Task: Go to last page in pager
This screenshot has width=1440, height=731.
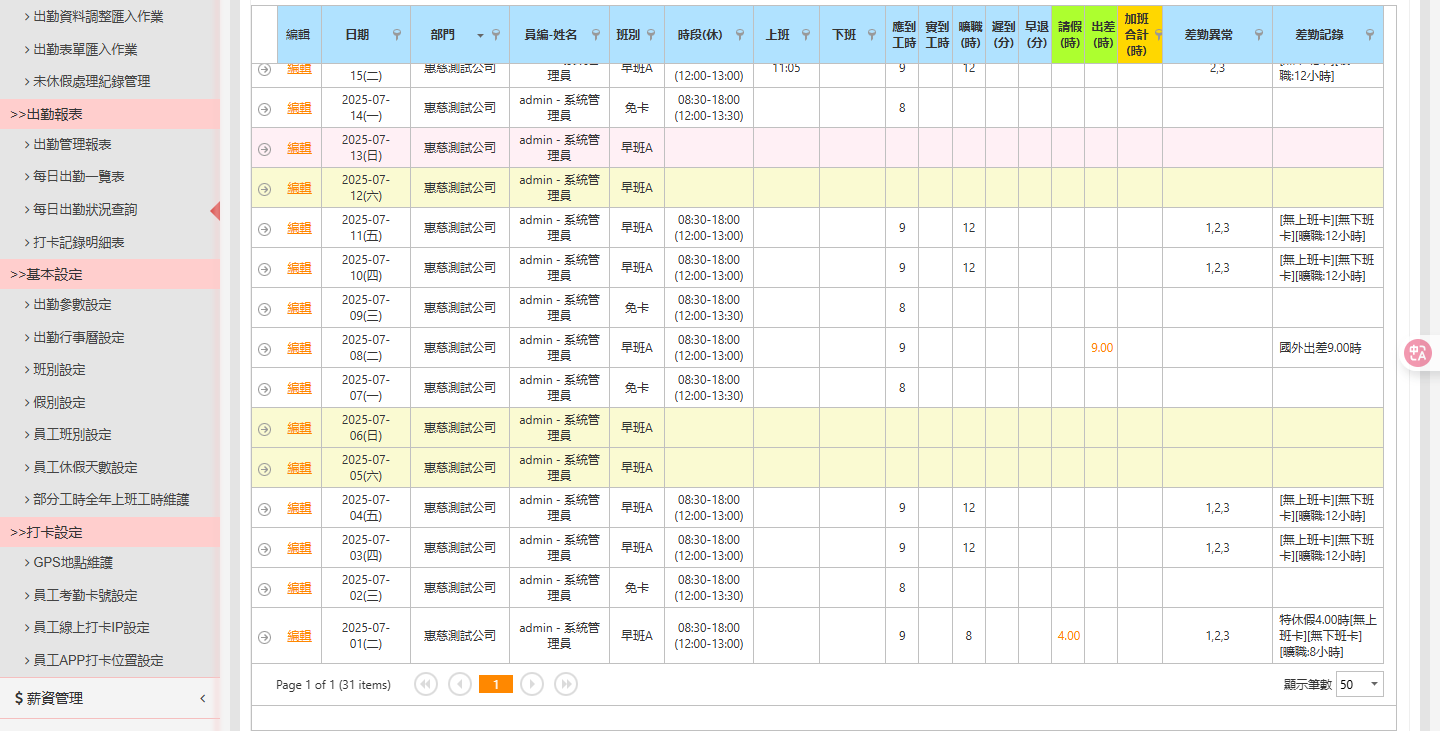Action: coord(566,684)
